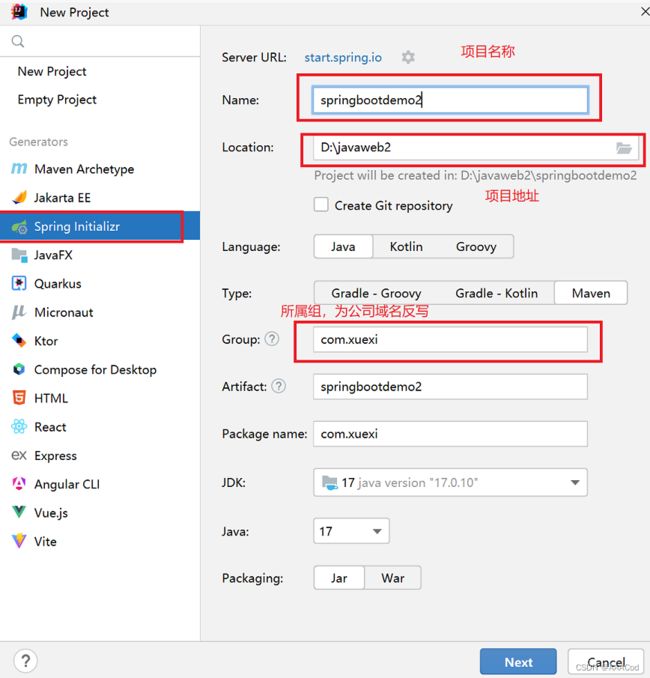Select Spring Initializr generator
Viewport: 650px width, 678px height.
[x=100, y=226]
